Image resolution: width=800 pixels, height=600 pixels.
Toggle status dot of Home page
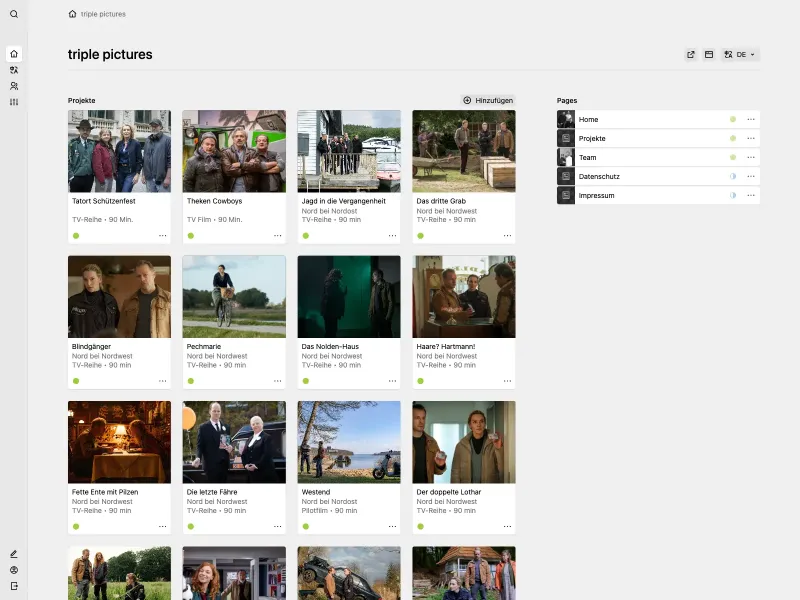click(x=733, y=120)
